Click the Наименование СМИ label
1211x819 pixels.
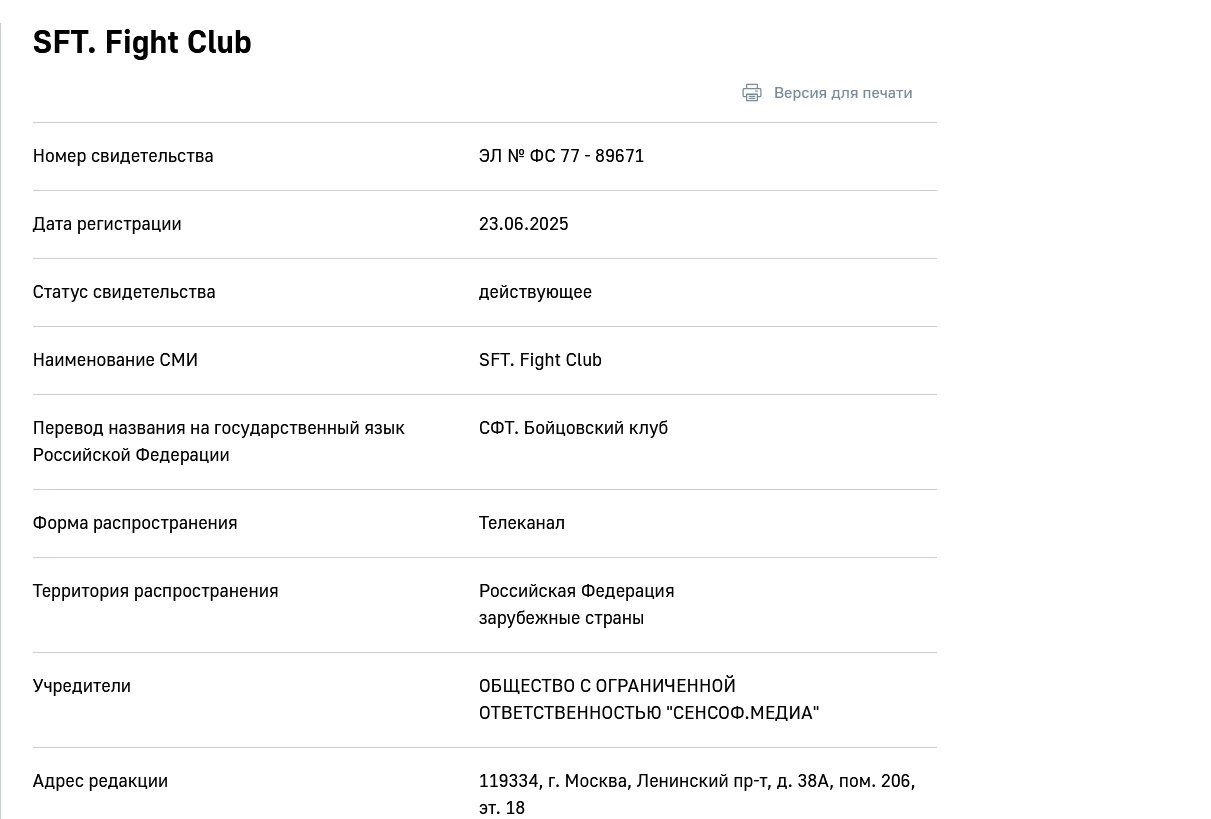point(115,360)
